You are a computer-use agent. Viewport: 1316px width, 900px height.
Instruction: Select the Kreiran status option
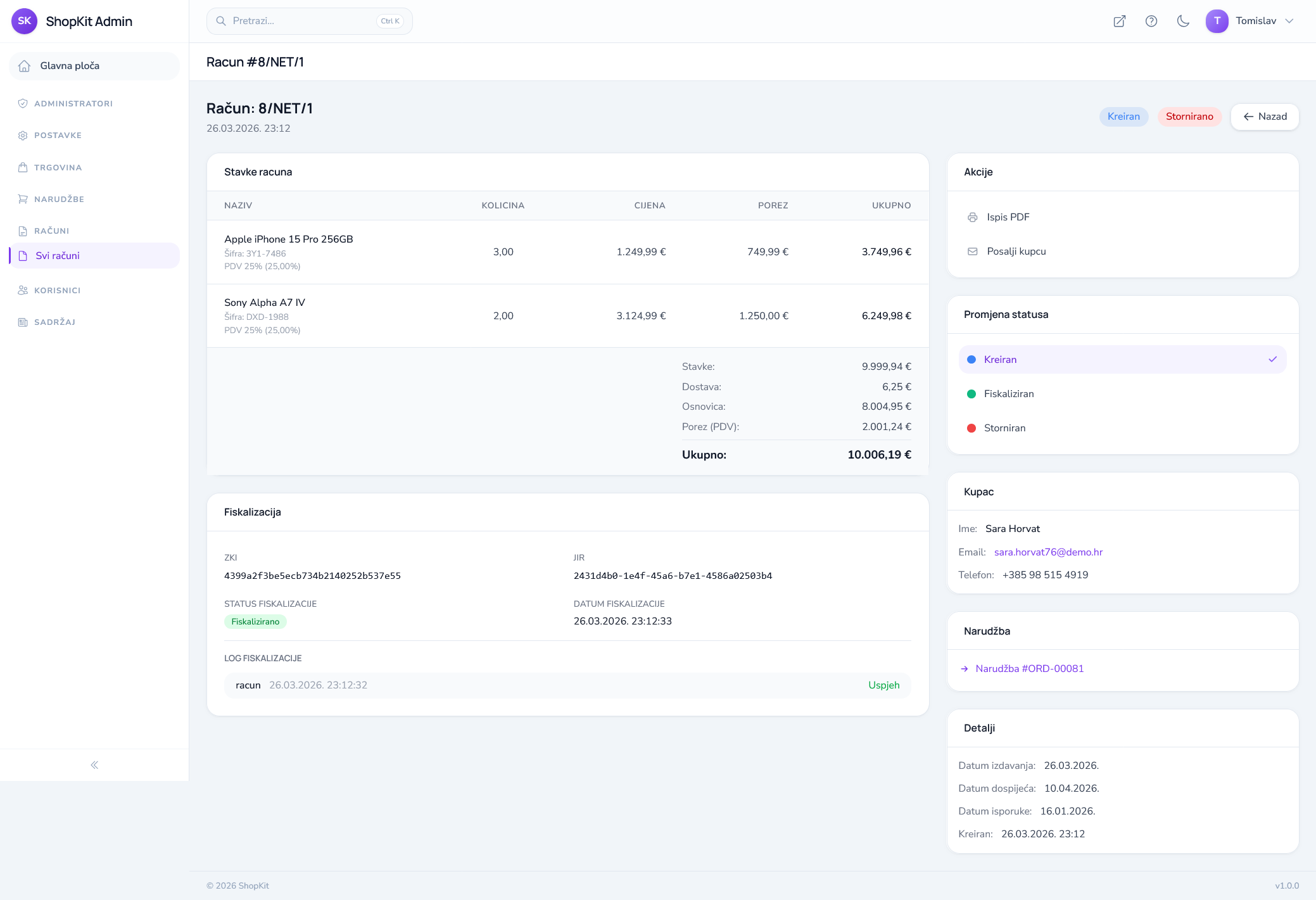[x=1122, y=359]
